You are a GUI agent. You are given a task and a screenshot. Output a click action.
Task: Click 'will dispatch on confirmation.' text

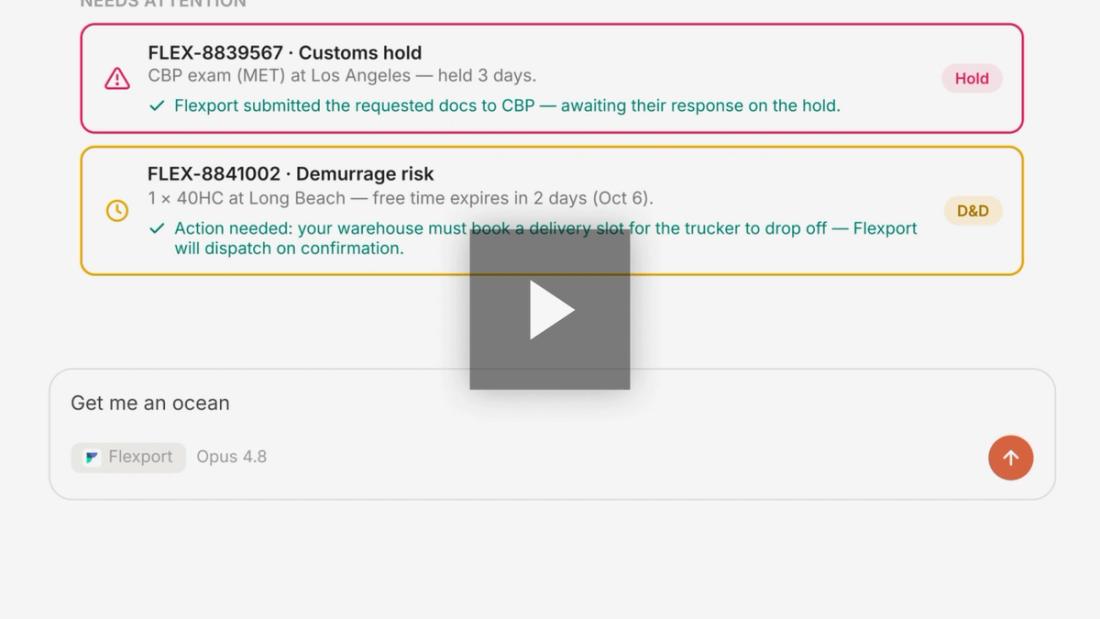point(289,248)
